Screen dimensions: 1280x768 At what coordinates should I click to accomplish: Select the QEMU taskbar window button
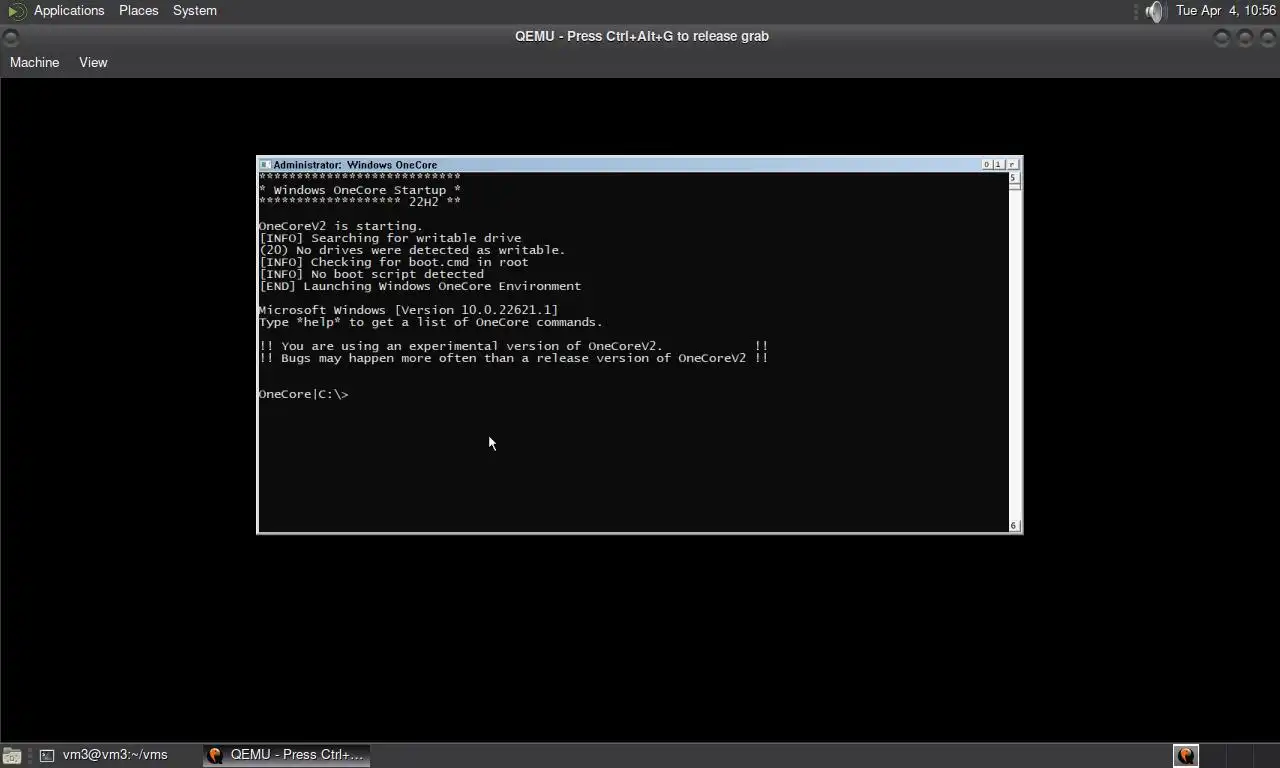[x=287, y=755]
